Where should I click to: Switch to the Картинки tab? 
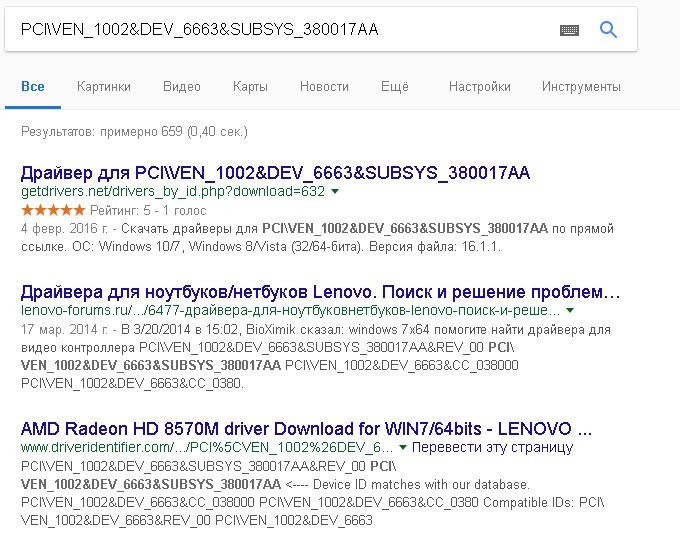pyautogui.click(x=104, y=87)
